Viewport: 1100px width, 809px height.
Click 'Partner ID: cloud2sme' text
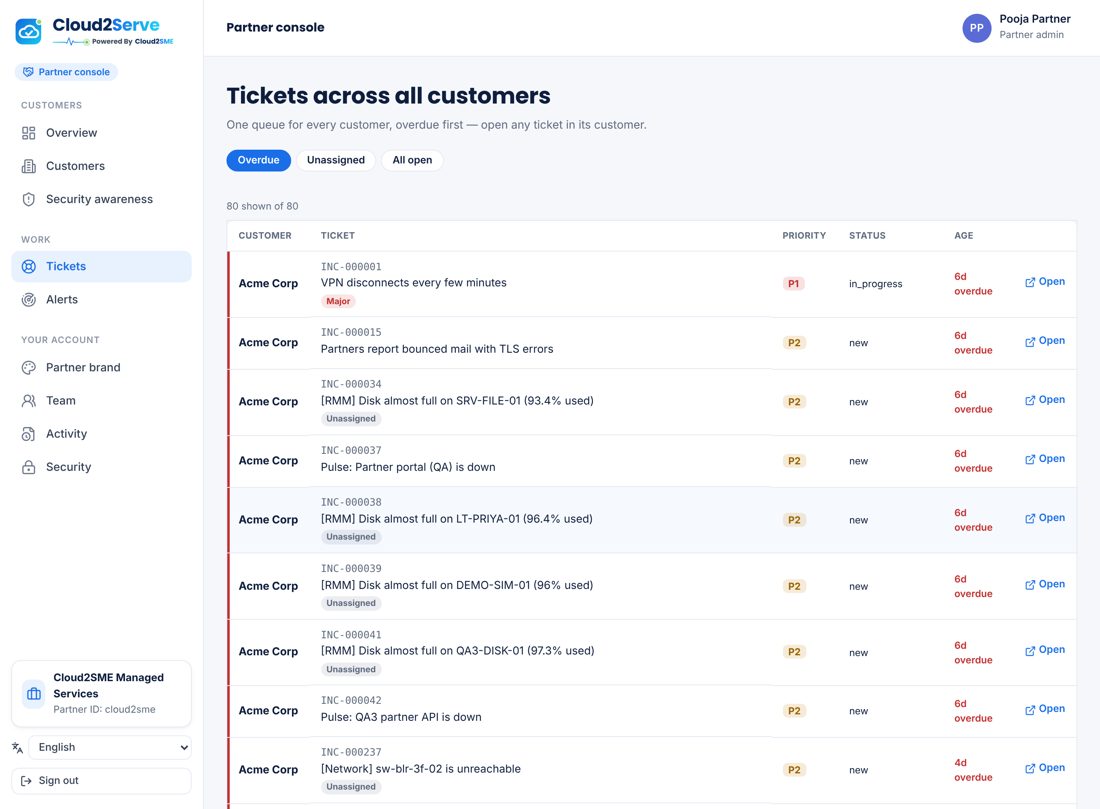coord(105,710)
